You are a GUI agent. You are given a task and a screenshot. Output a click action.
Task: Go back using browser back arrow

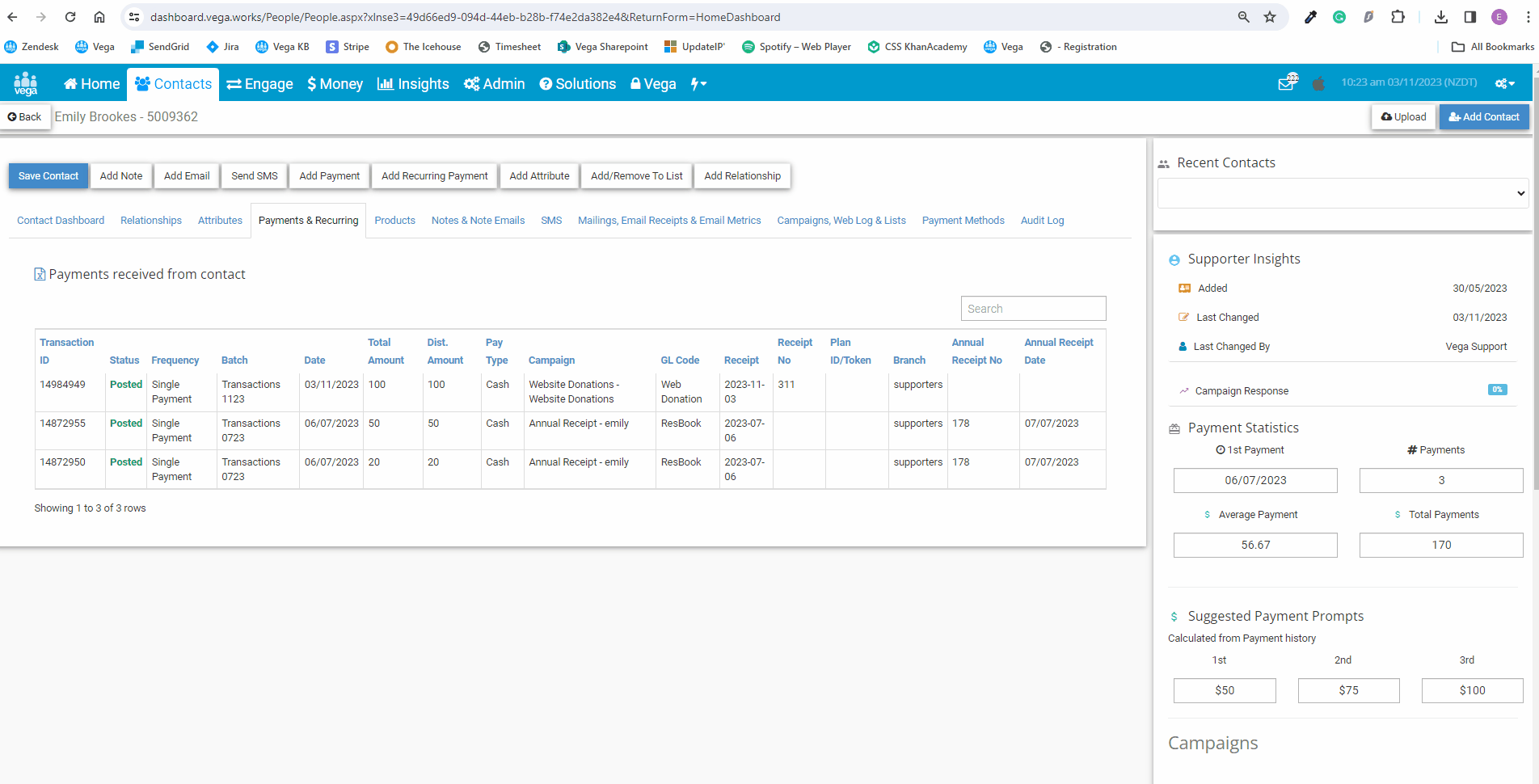coord(12,17)
